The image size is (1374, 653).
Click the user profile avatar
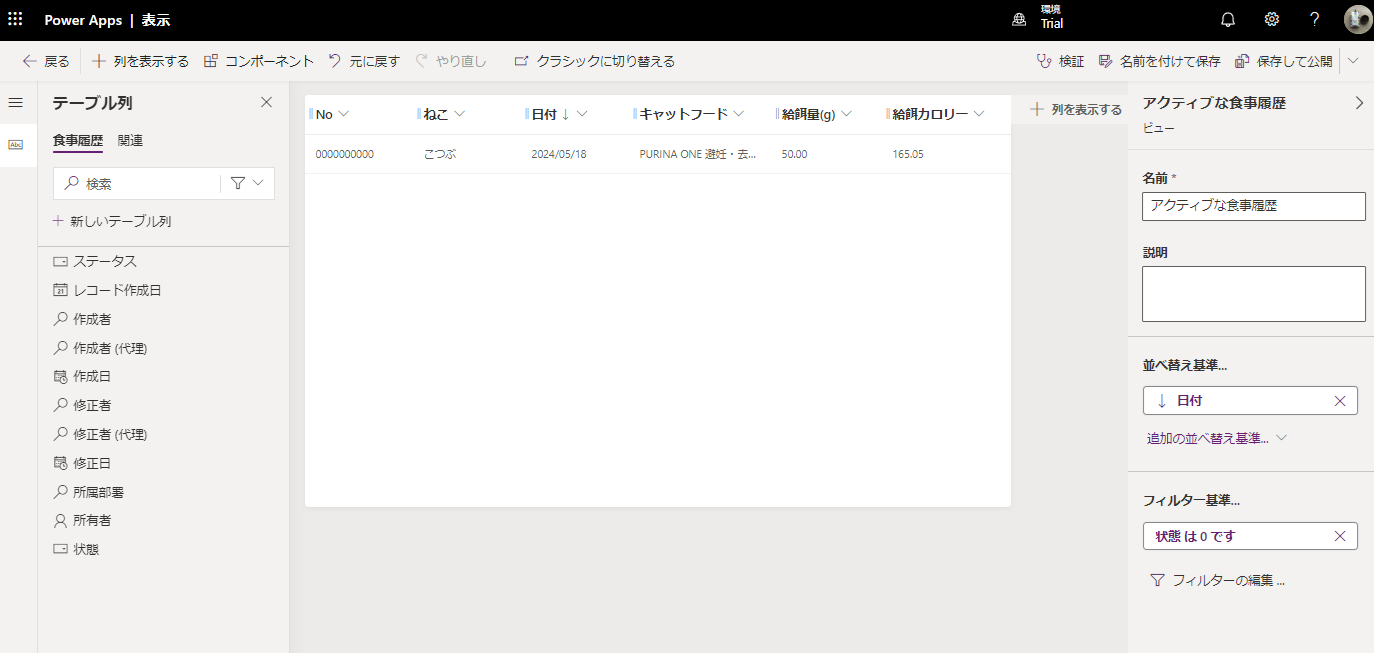1357,20
